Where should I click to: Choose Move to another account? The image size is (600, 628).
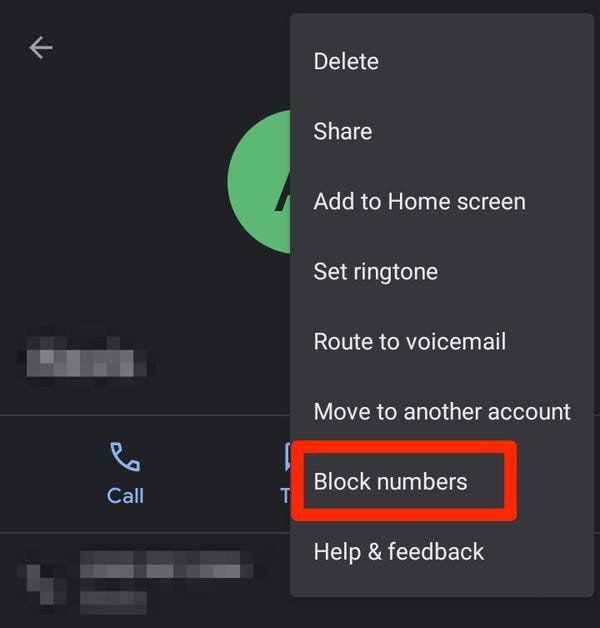click(x=442, y=412)
